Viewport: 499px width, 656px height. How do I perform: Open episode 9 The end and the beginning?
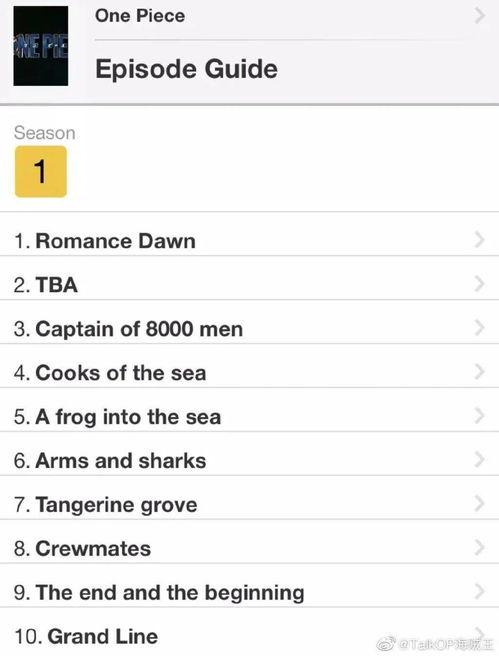pos(249,592)
